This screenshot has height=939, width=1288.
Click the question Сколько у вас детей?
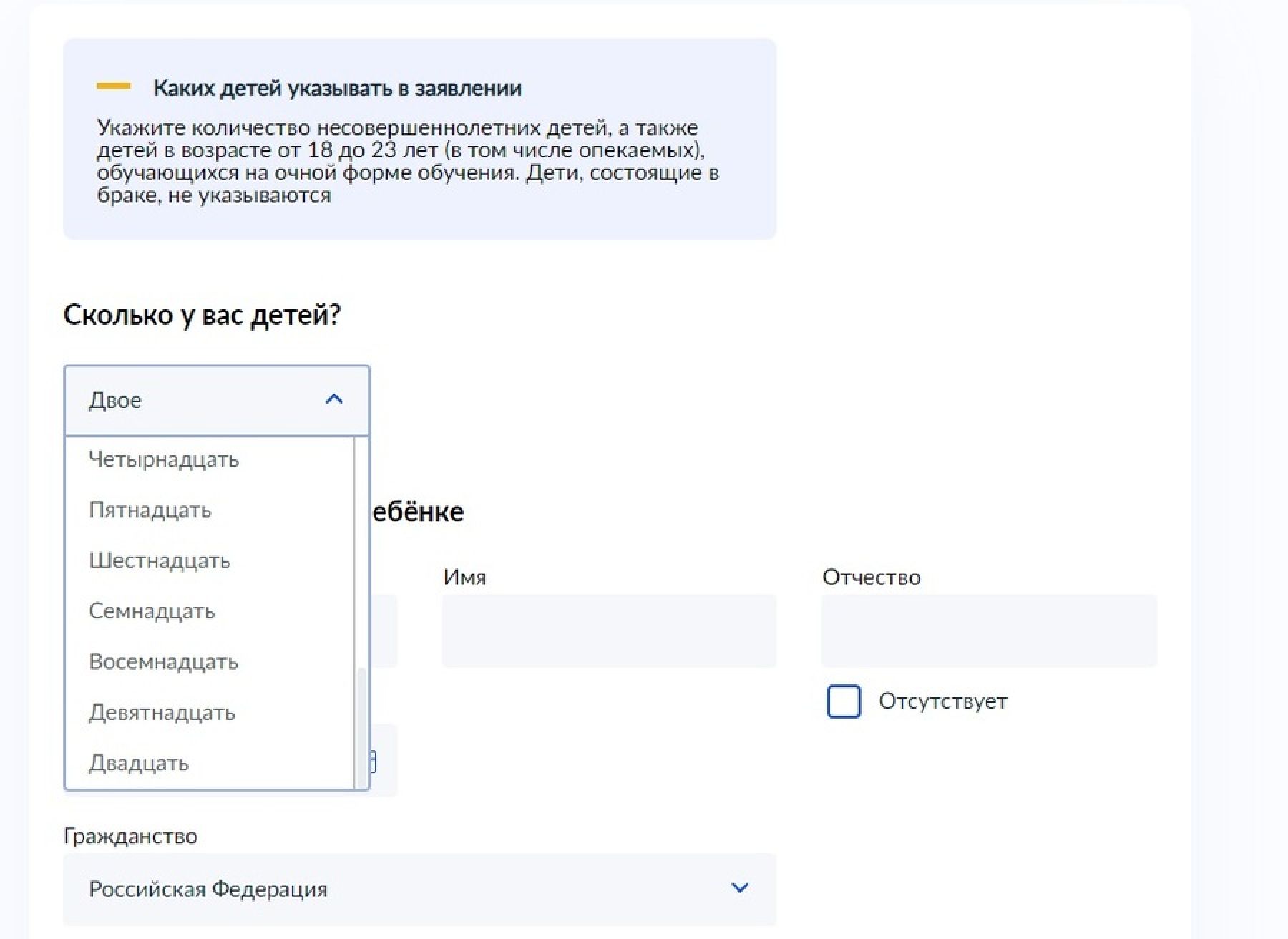tap(202, 315)
